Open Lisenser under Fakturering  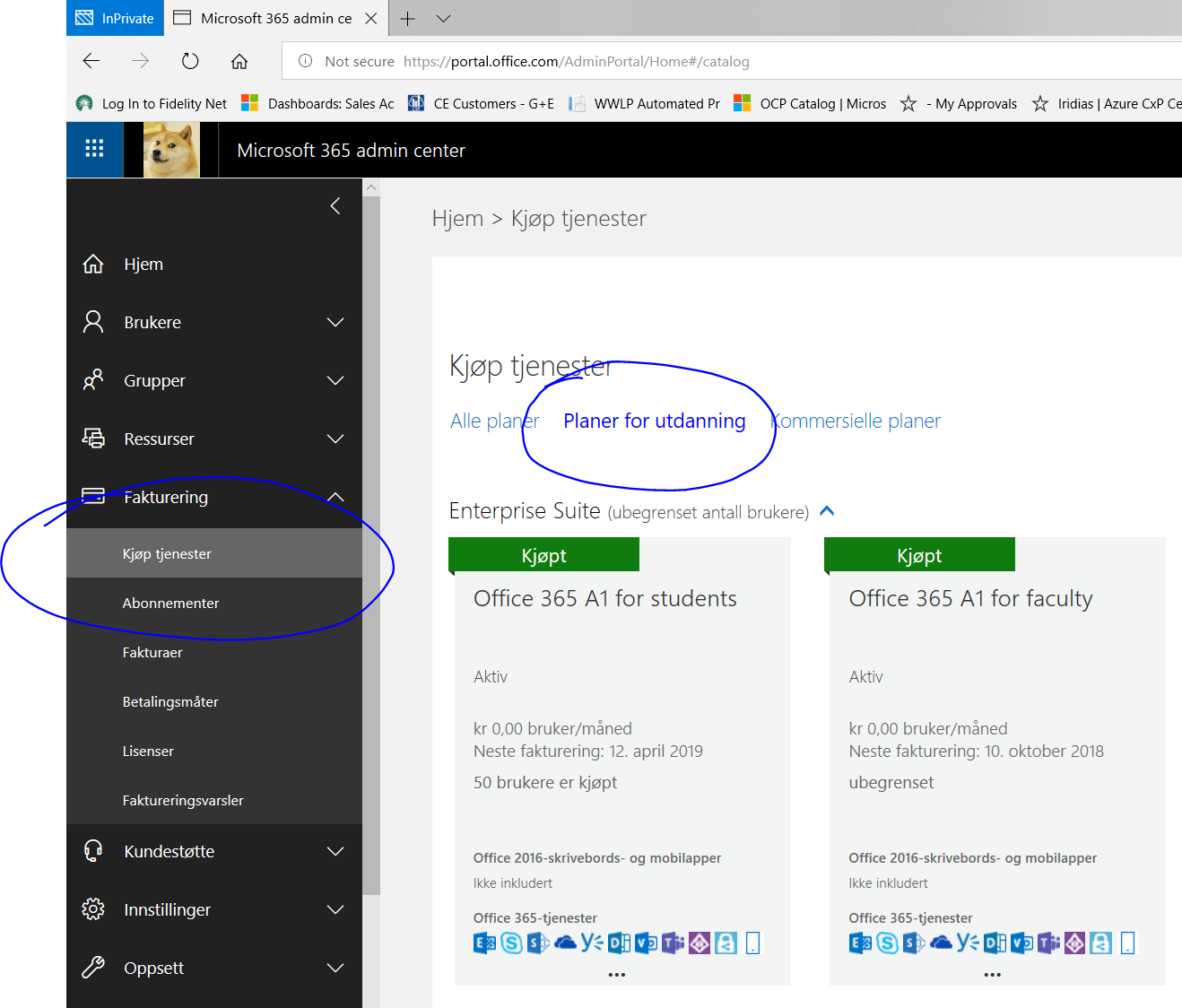coord(148,752)
